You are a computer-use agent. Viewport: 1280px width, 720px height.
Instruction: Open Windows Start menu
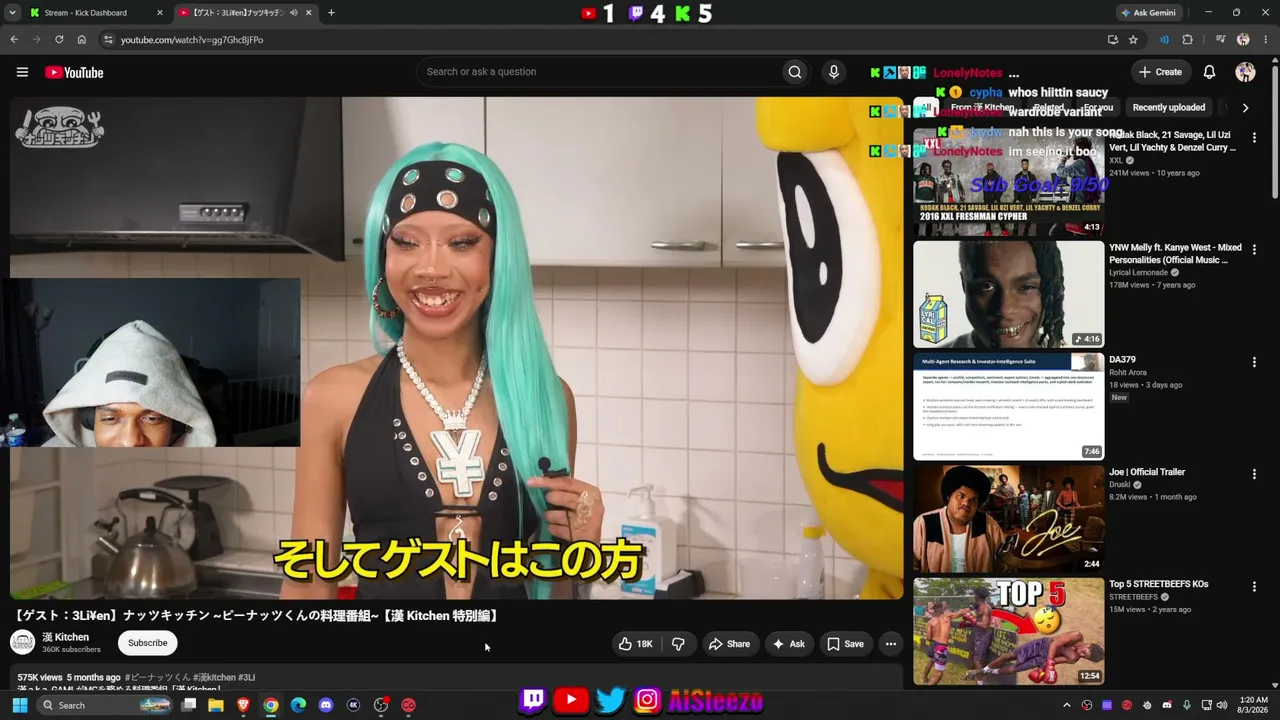[19, 705]
